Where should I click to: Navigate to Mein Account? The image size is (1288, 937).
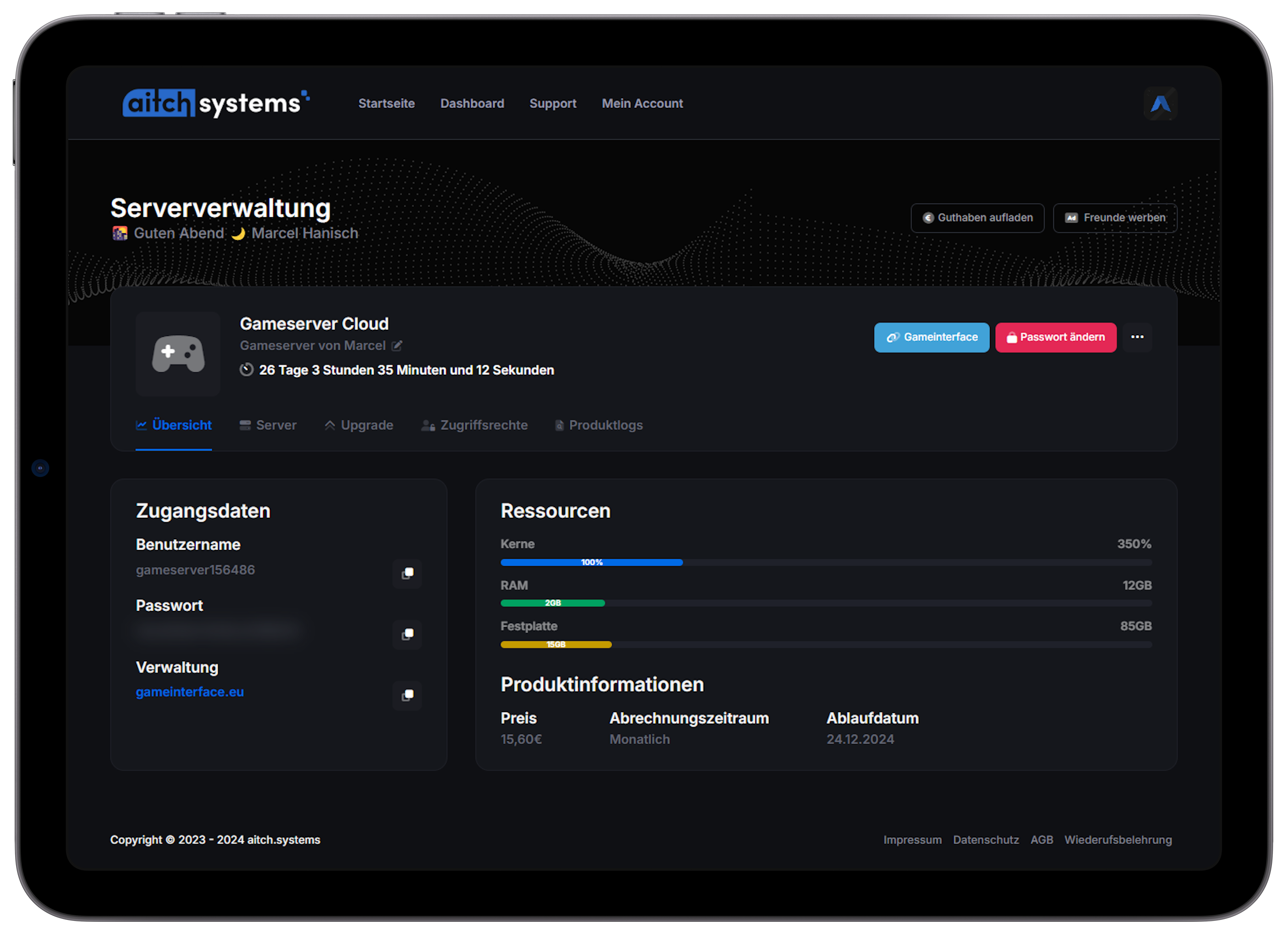[x=643, y=103]
